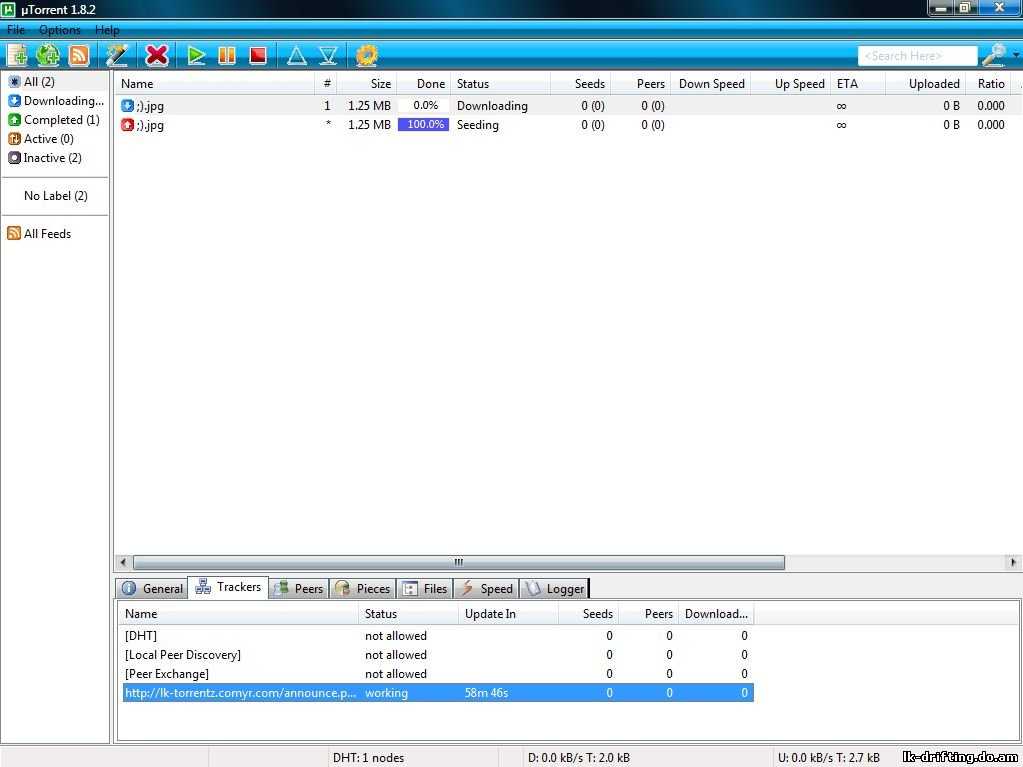Sort trackers by Download... column header

(x=716, y=614)
